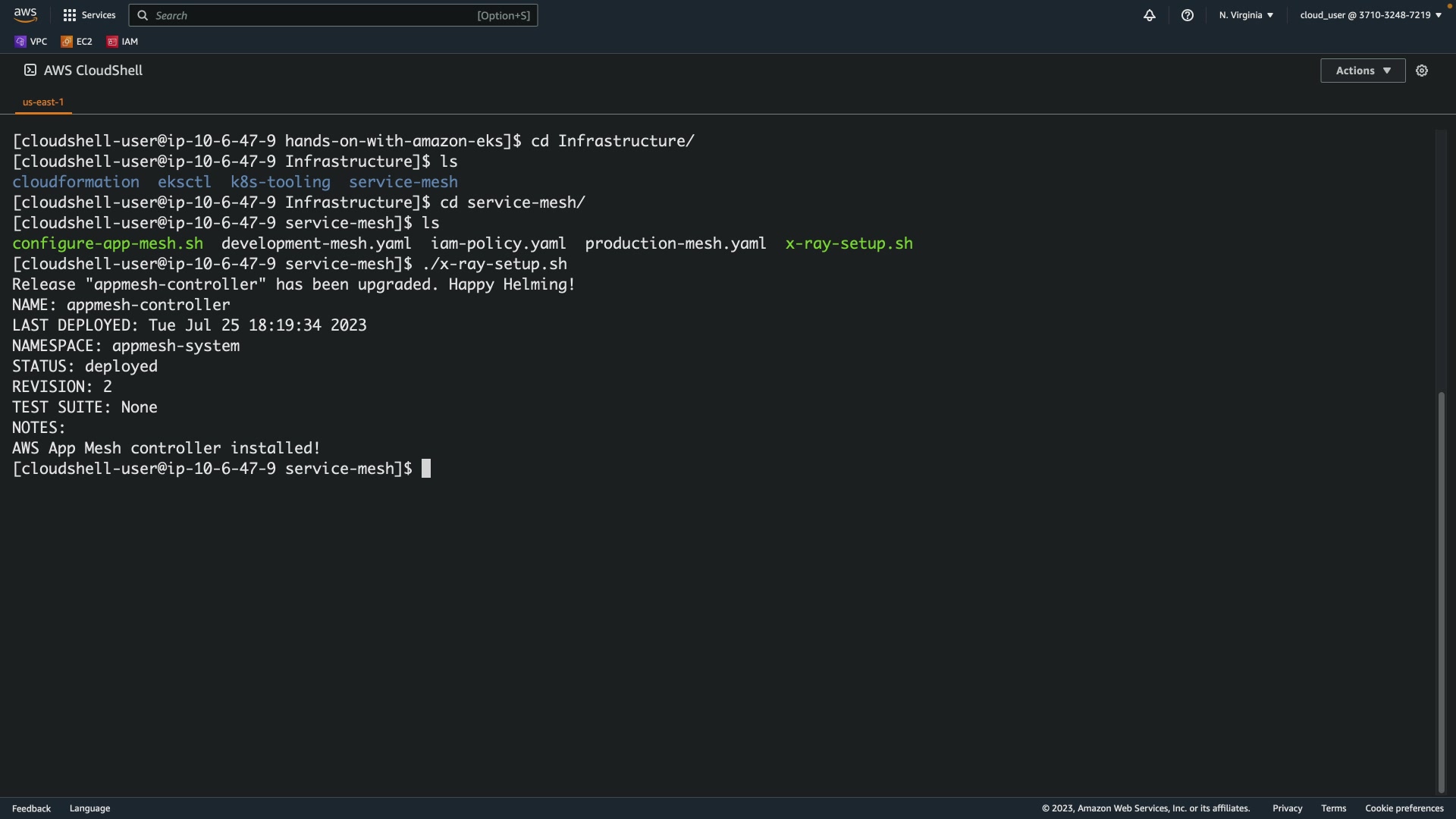Open the EC2 shortcut

pyautogui.click(x=77, y=42)
